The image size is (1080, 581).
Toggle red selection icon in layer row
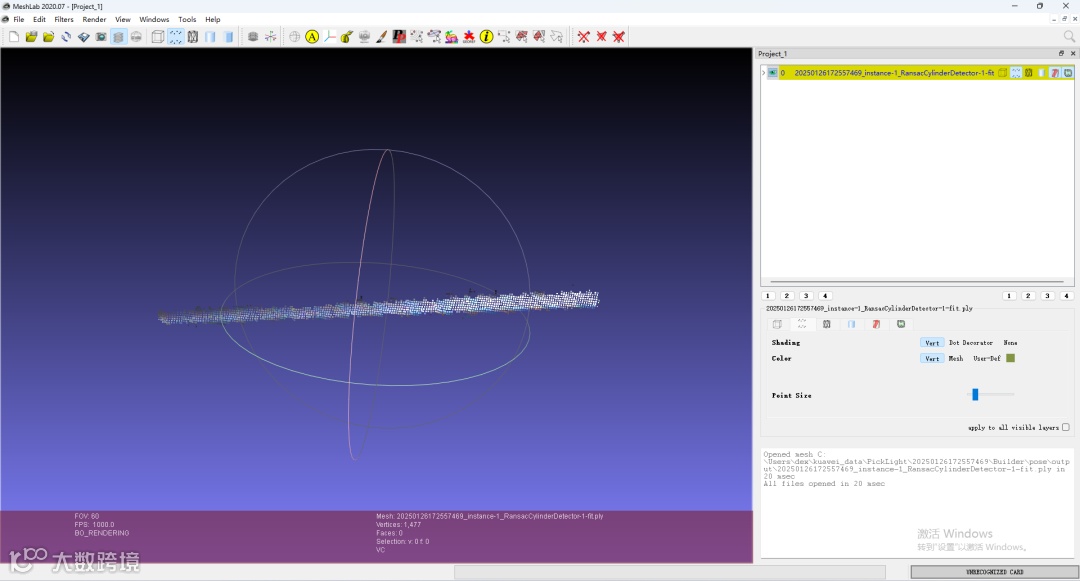tap(1055, 72)
